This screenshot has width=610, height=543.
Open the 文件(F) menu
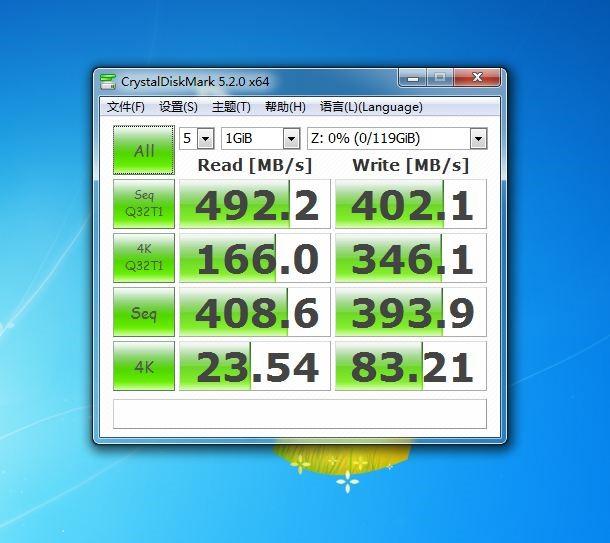125,107
